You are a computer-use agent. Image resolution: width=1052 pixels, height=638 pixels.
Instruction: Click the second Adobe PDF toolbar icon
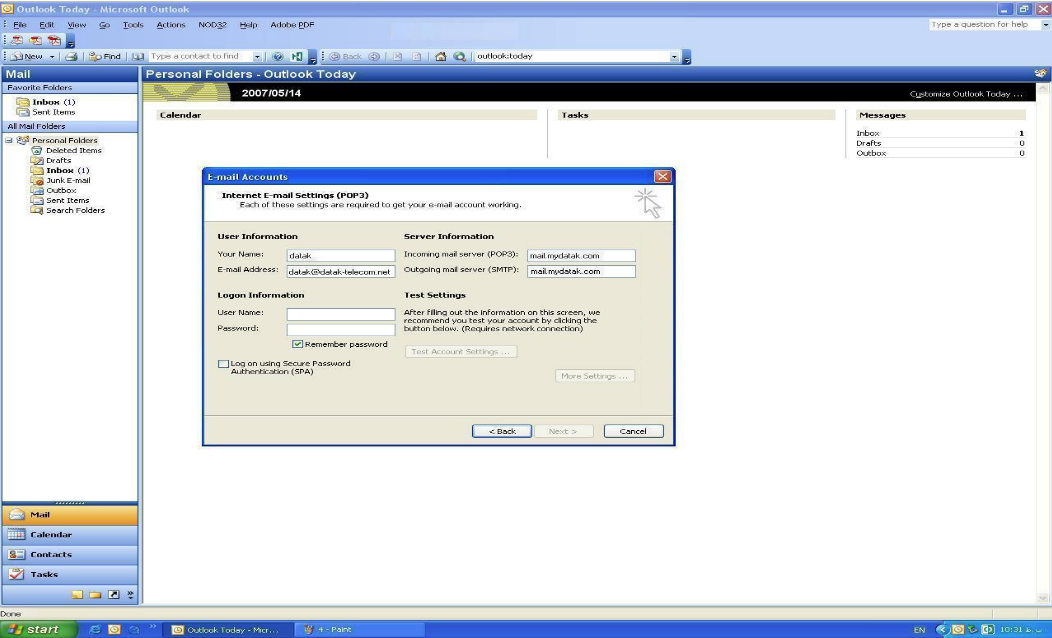point(36,41)
